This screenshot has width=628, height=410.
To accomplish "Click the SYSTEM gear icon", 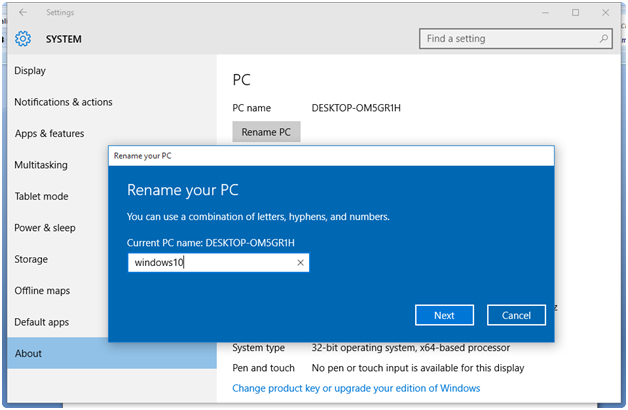I will (x=23, y=39).
